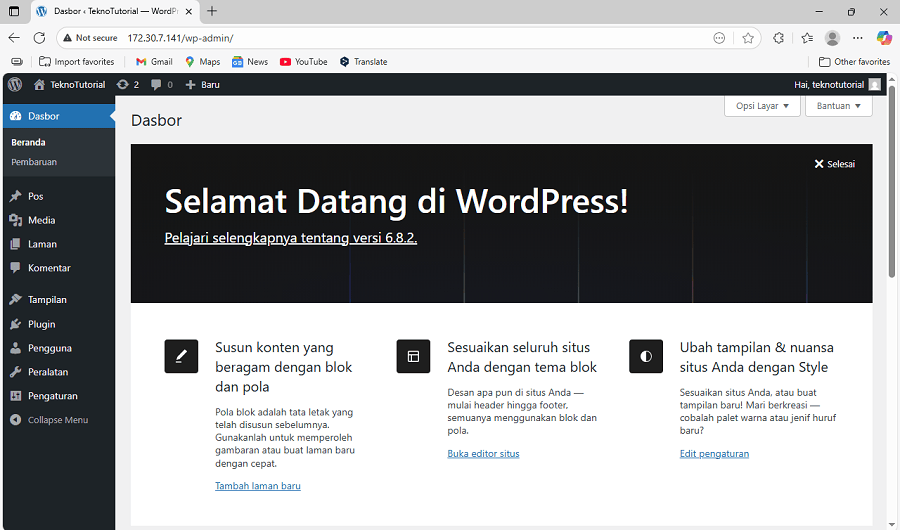Open the Pengaturan menu
Image resolution: width=900 pixels, height=530 pixels.
(59, 396)
